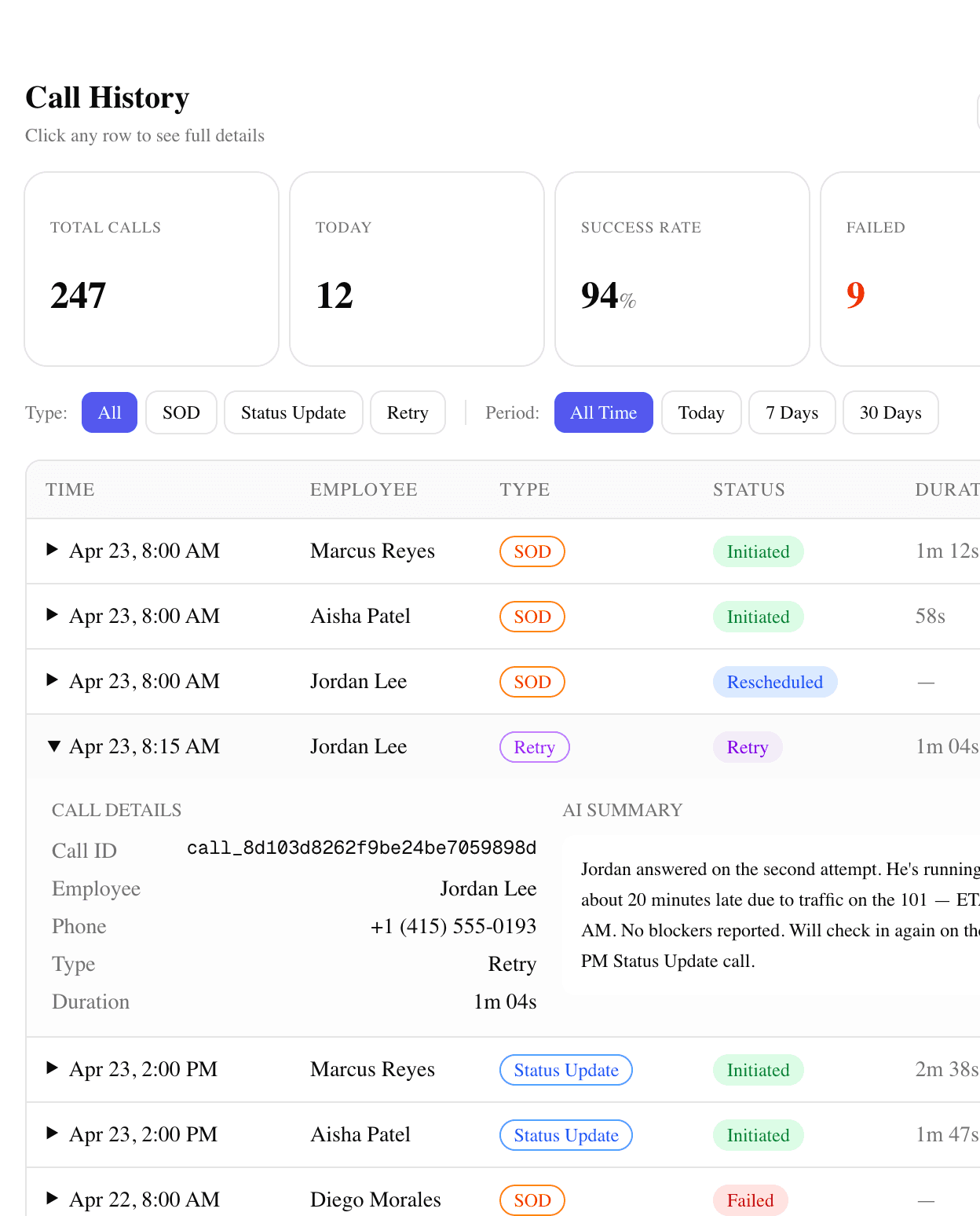Screen dimensions: 980x1216
Task: Select the All Time period filter
Action: 603,412
